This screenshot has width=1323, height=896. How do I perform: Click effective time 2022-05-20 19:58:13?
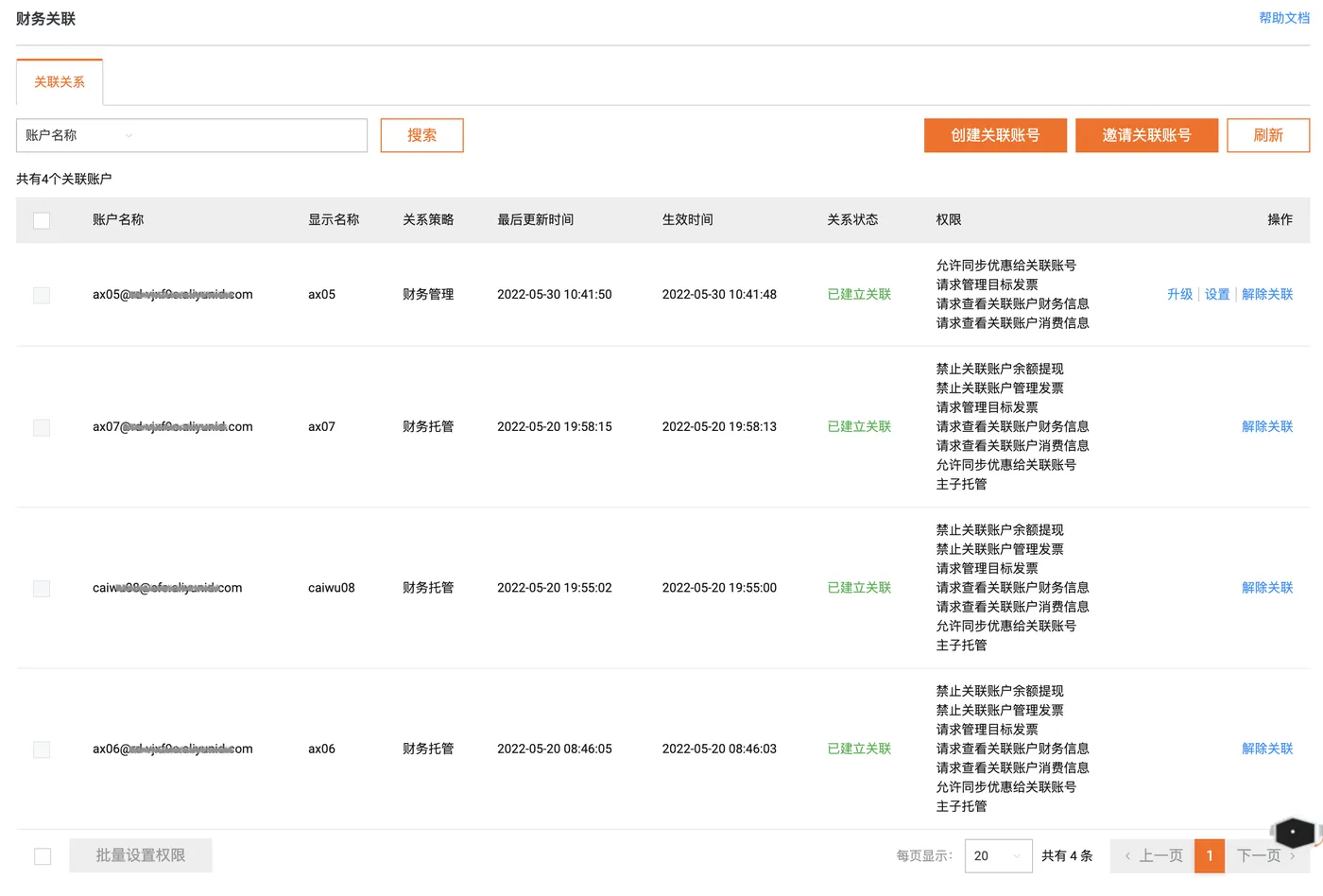click(719, 426)
